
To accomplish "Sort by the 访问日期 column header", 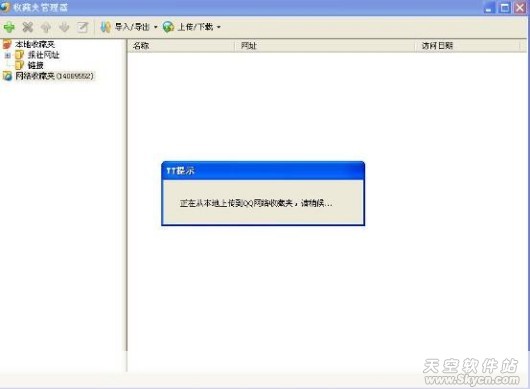I will 467,46.
